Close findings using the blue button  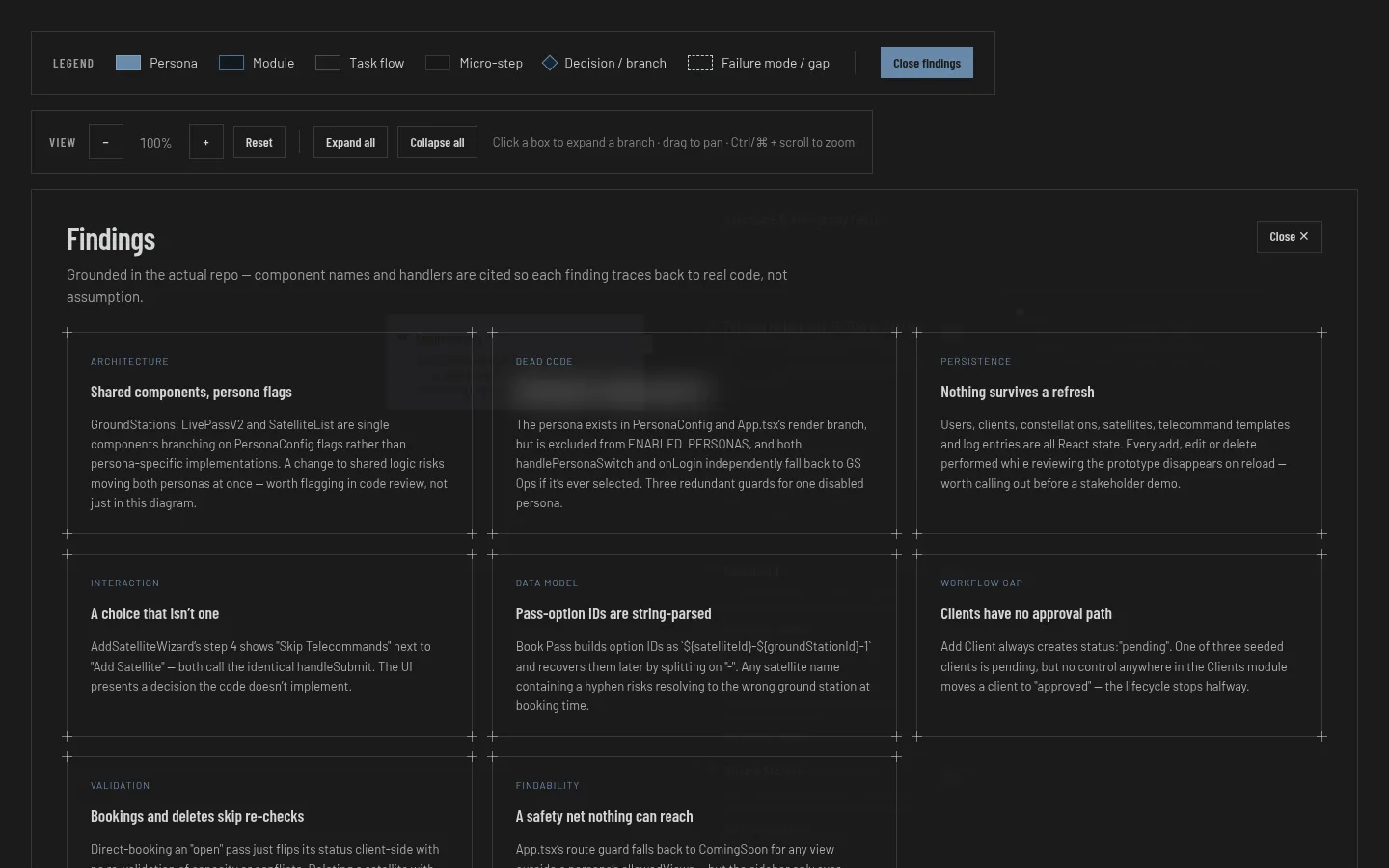(x=927, y=63)
